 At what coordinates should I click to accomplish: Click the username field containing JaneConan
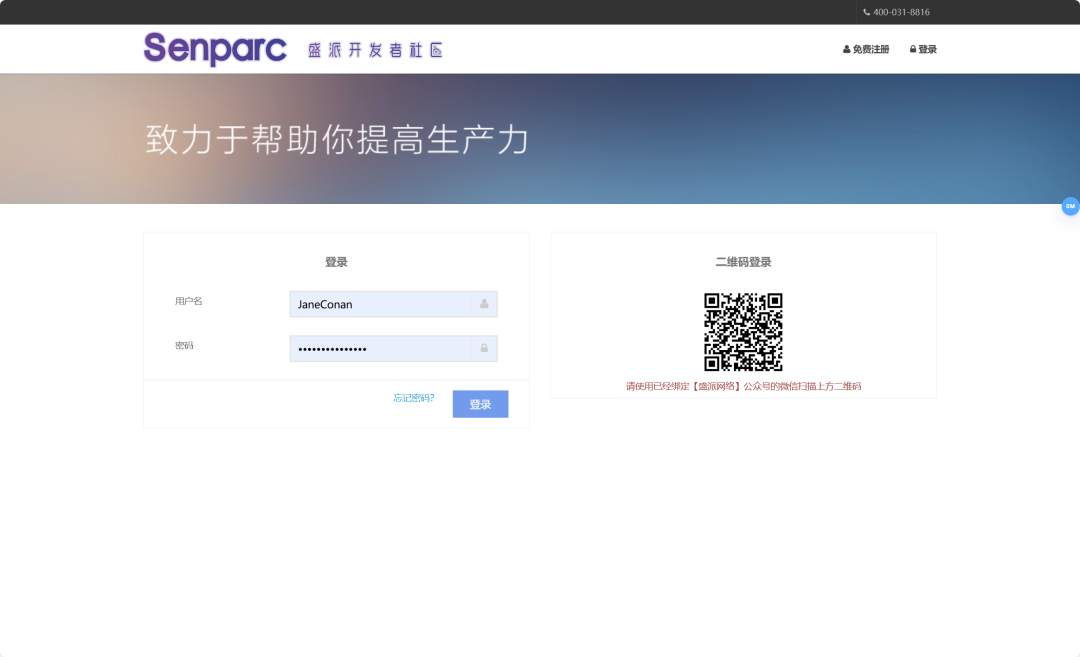click(x=385, y=303)
